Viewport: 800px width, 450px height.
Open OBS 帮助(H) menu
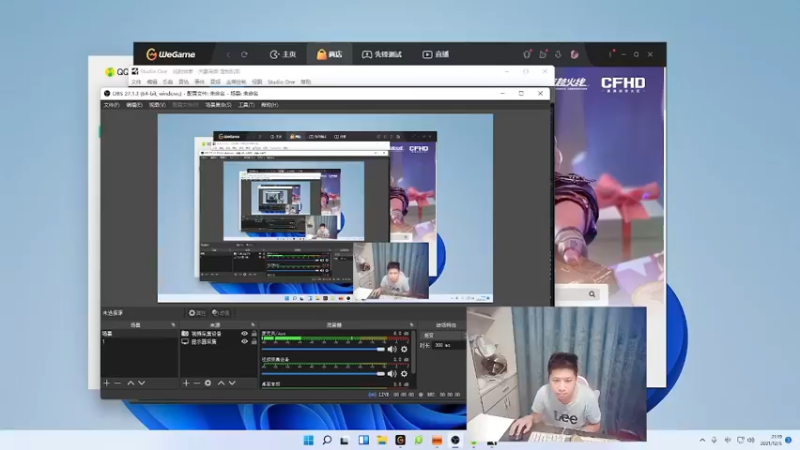pyautogui.click(x=269, y=105)
